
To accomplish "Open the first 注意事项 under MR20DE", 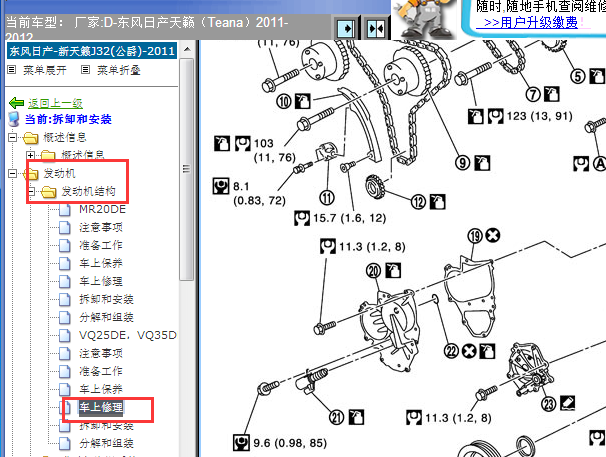I will coord(101,227).
